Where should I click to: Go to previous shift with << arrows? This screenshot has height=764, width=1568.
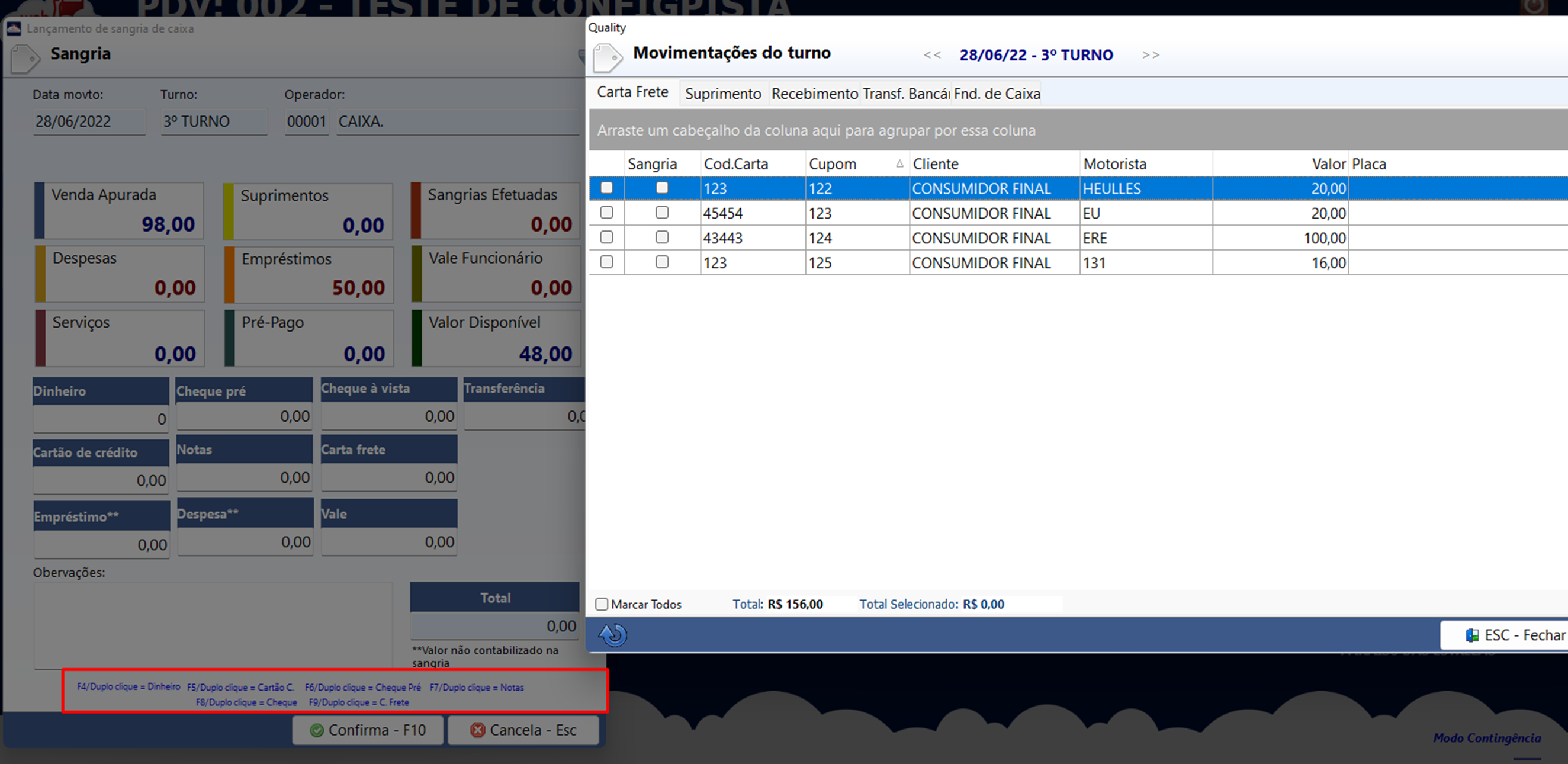click(932, 55)
